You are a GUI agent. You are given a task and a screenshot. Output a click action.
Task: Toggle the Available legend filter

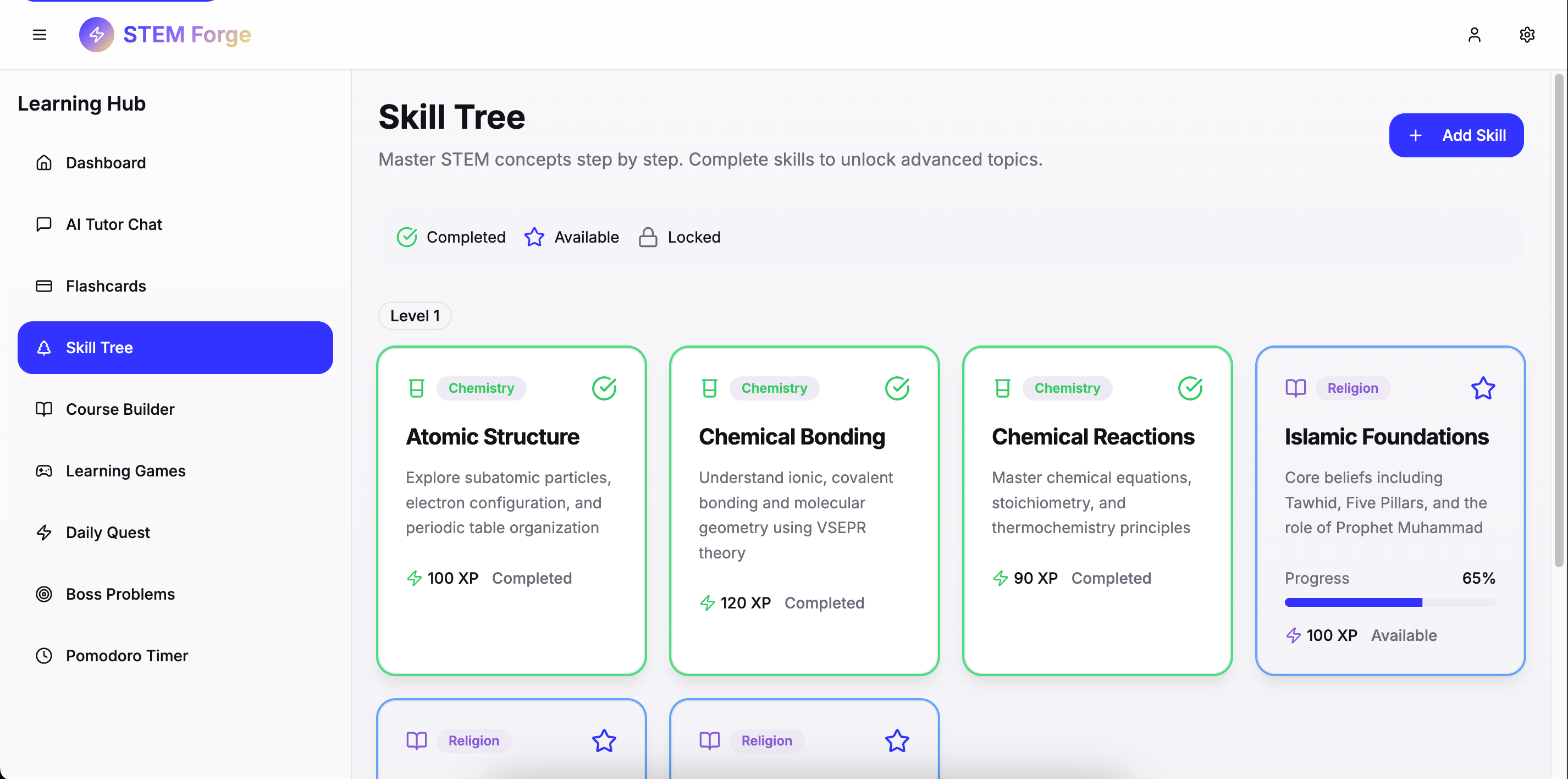(572, 237)
